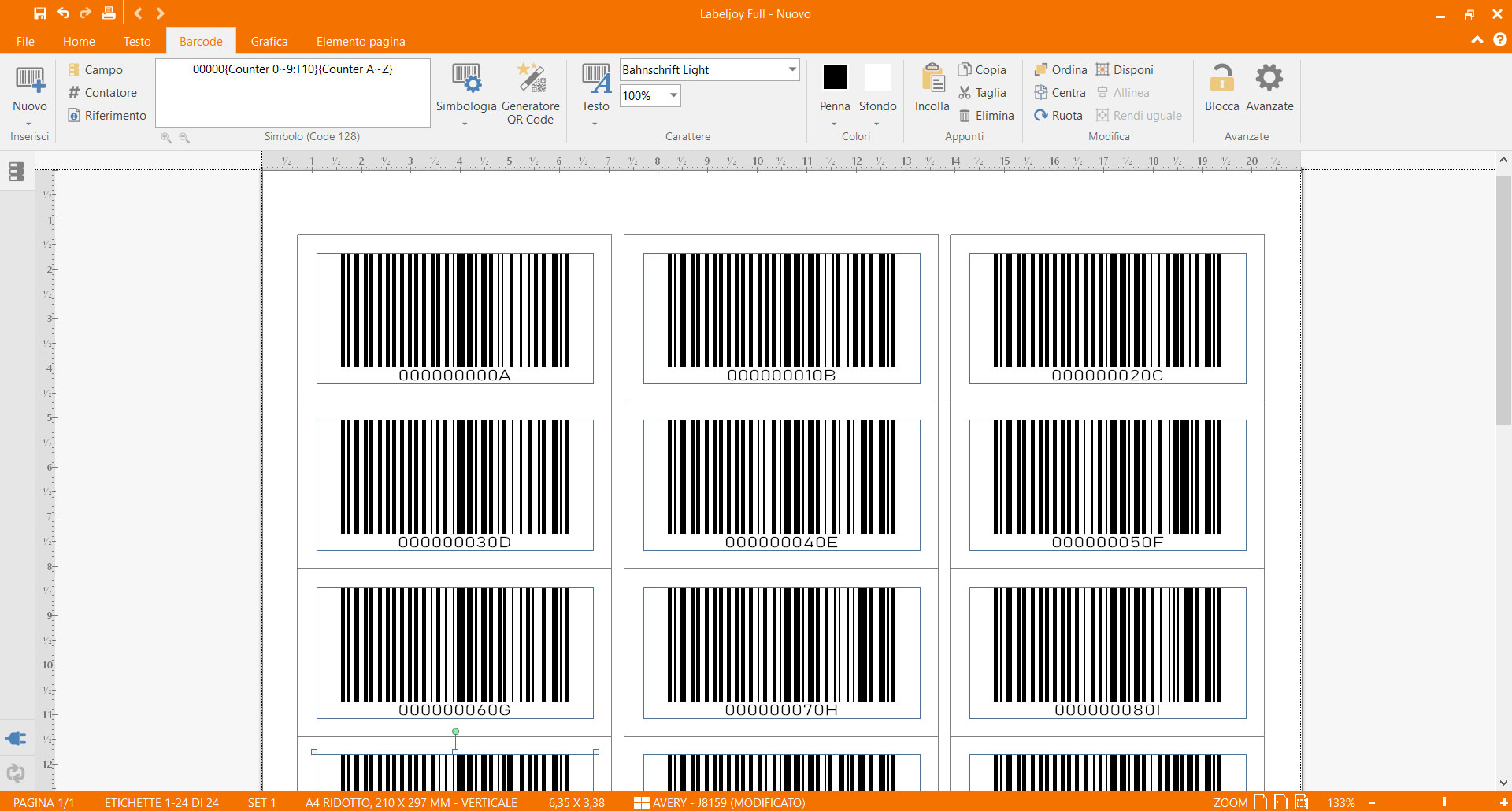Decrease zoom with the minus button
The image size is (1512, 811).
(x=1371, y=802)
